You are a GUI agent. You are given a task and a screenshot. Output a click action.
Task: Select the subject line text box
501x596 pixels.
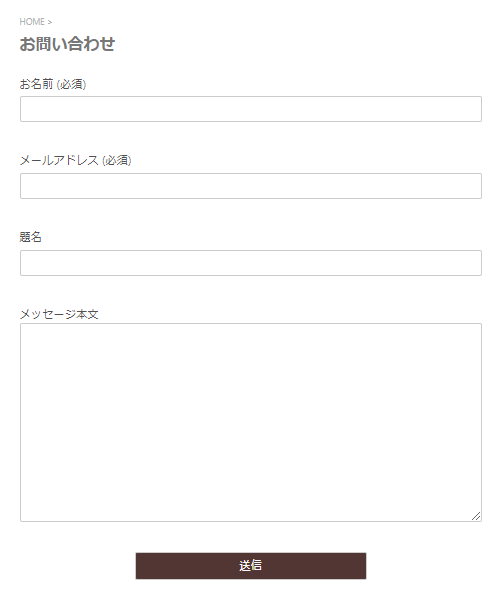251,263
